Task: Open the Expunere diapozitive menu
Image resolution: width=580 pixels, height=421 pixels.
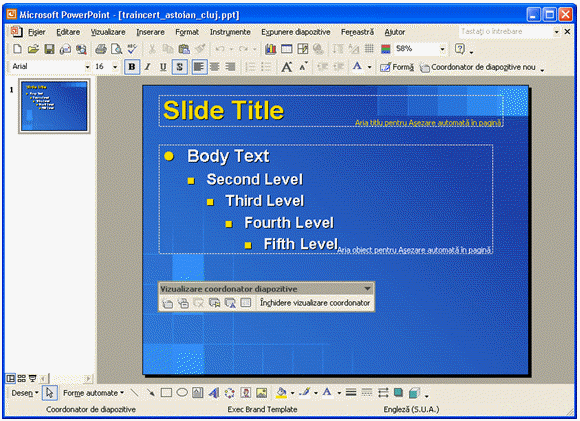Action: tap(296, 32)
